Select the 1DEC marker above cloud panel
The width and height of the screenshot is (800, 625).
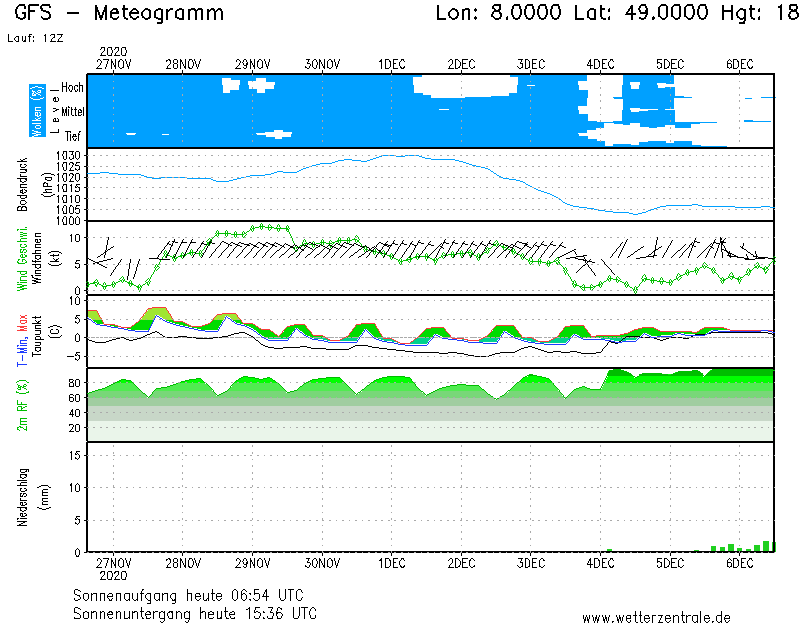(x=391, y=64)
